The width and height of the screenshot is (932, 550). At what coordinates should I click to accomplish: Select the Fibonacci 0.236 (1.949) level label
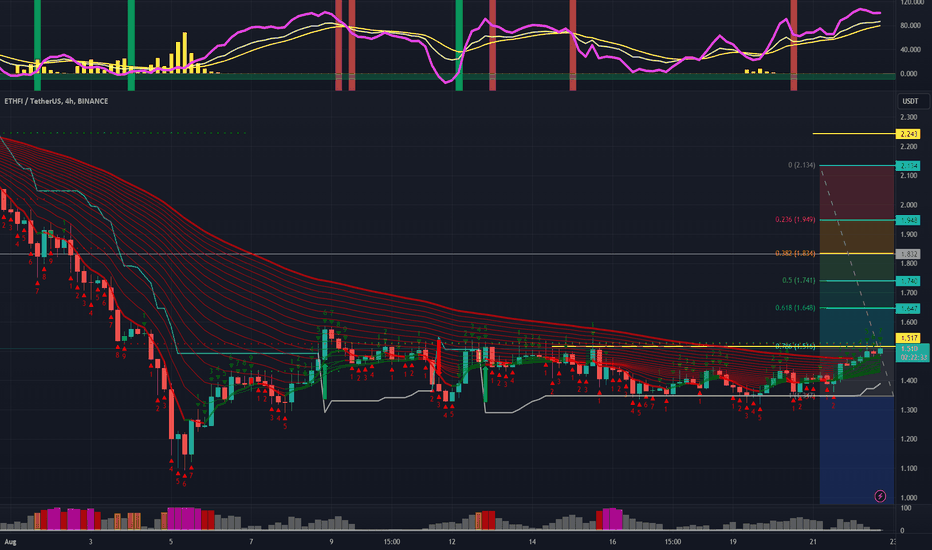coord(795,220)
